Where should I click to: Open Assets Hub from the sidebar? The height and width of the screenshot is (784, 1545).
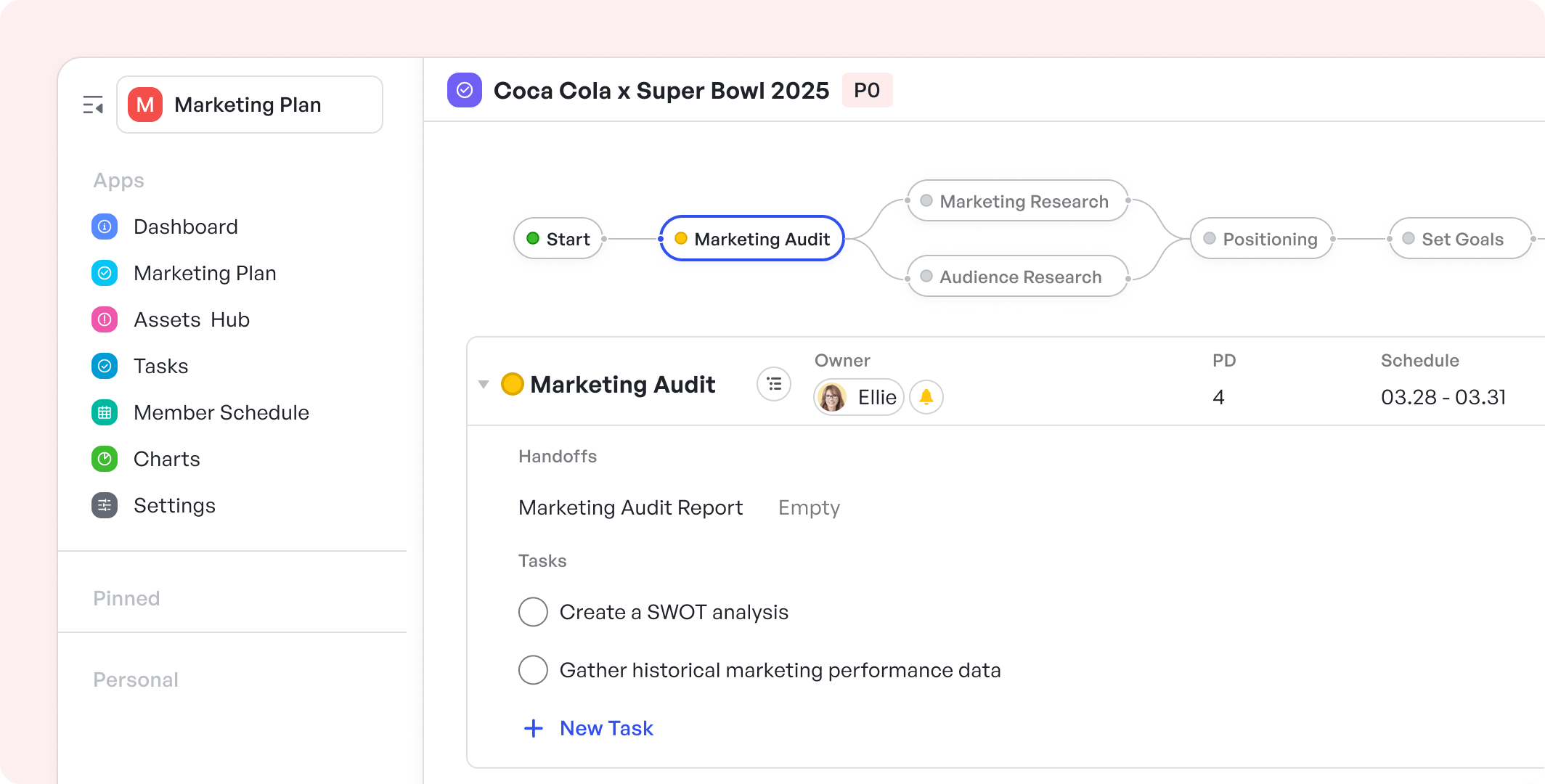point(192,319)
